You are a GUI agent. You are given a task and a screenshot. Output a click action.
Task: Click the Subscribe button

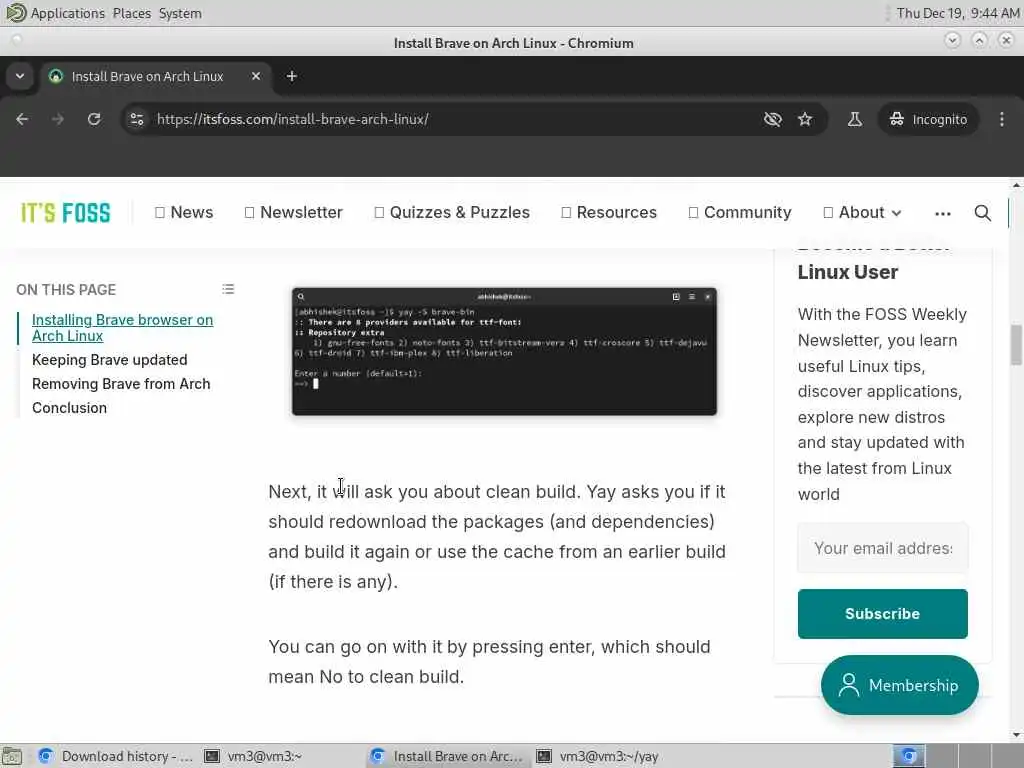tap(882, 614)
